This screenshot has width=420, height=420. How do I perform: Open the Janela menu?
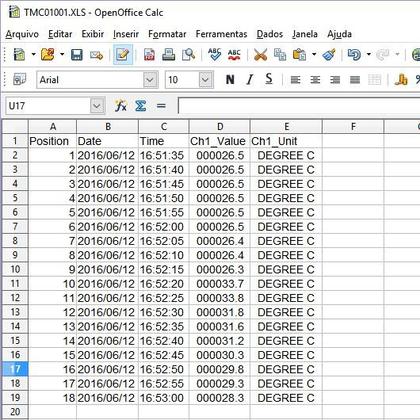305,34
